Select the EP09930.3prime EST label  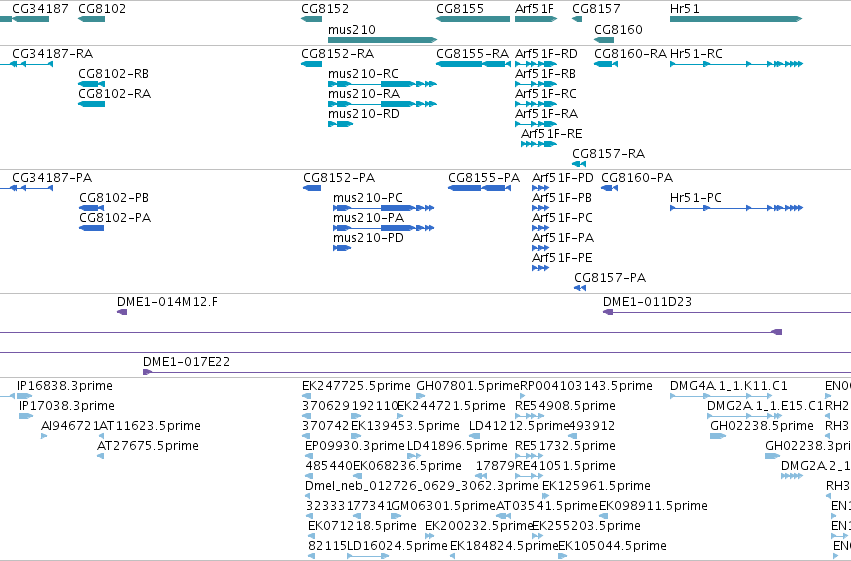point(355,447)
